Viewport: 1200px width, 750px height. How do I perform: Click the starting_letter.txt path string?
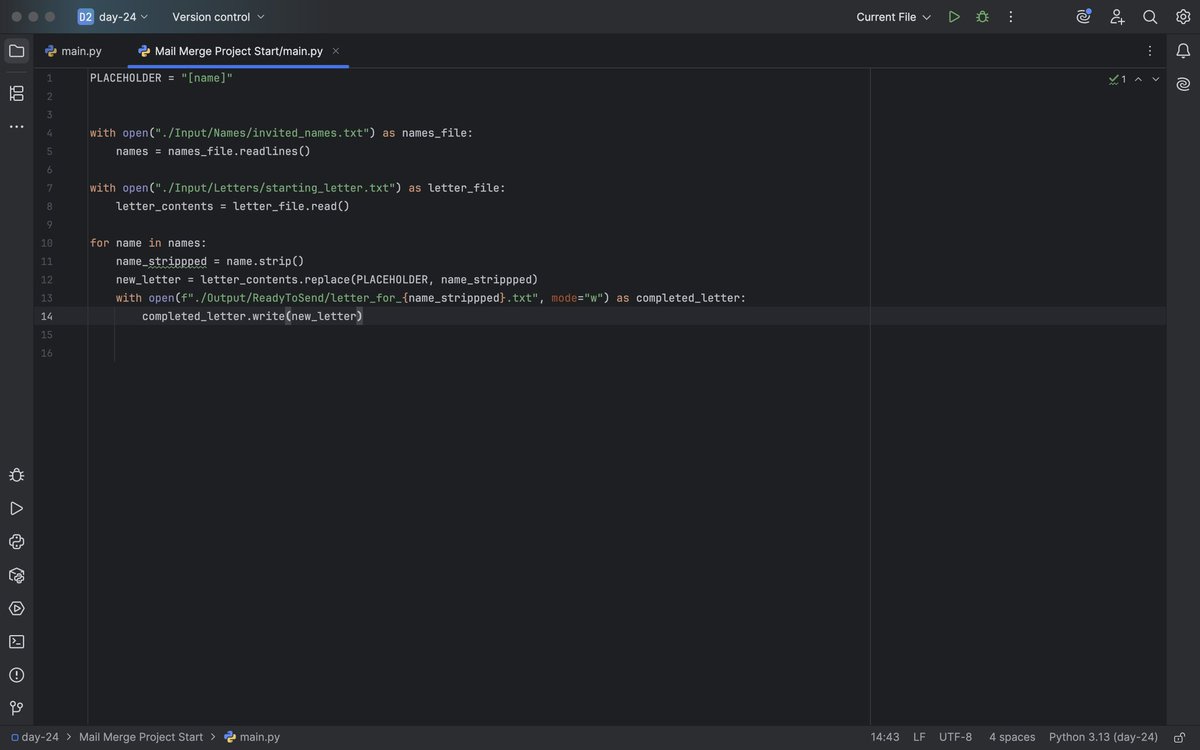tap(275, 188)
